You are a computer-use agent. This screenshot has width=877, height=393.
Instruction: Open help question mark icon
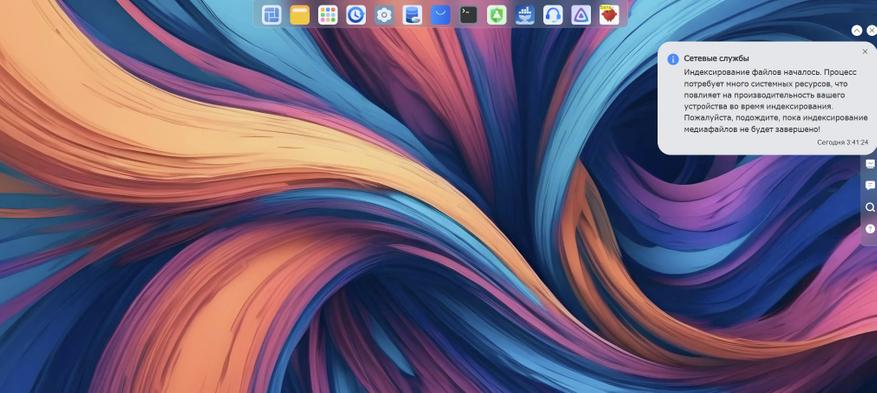(x=870, y=229)
